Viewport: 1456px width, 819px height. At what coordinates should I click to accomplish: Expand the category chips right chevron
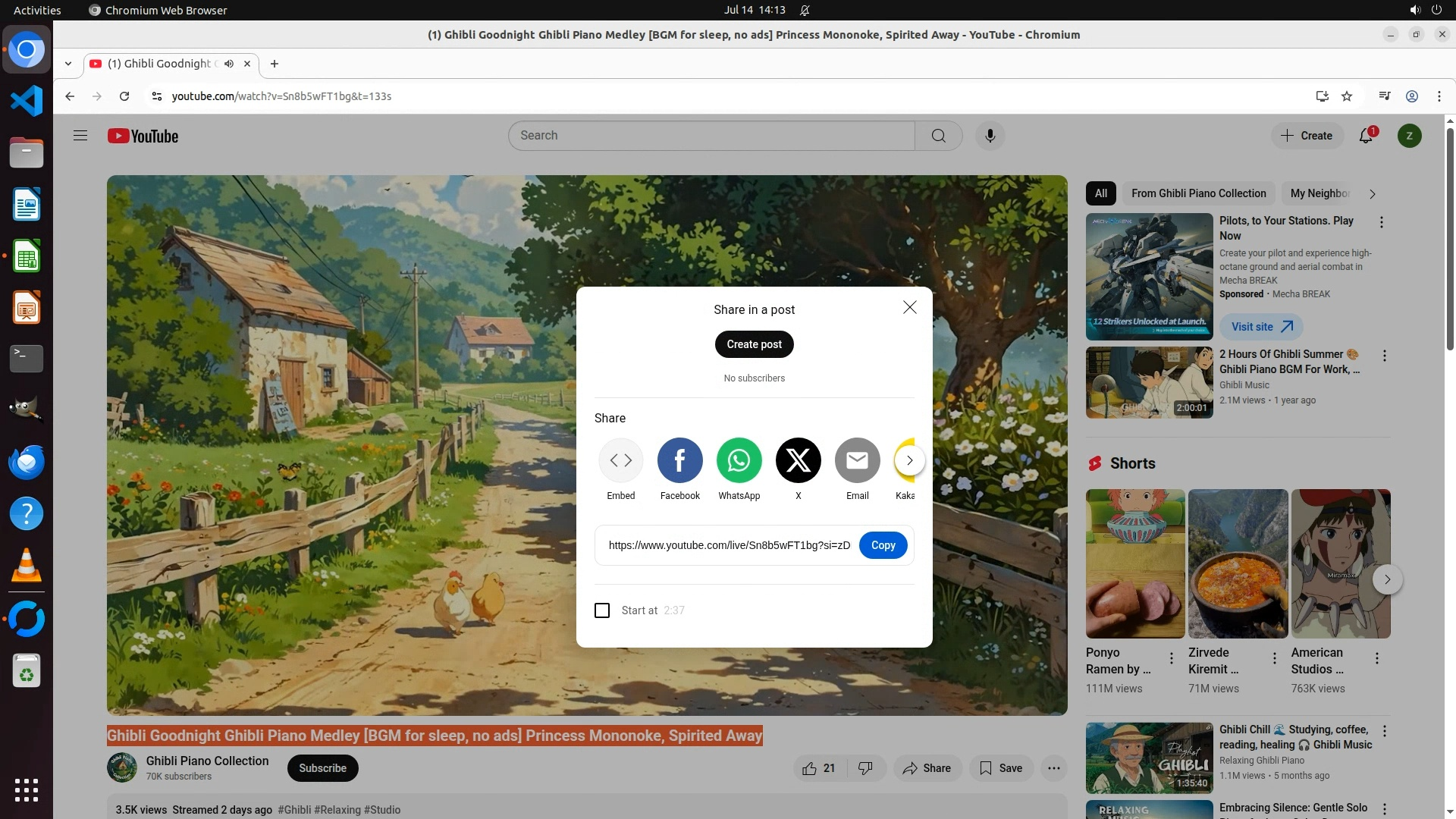[1372, 194]
